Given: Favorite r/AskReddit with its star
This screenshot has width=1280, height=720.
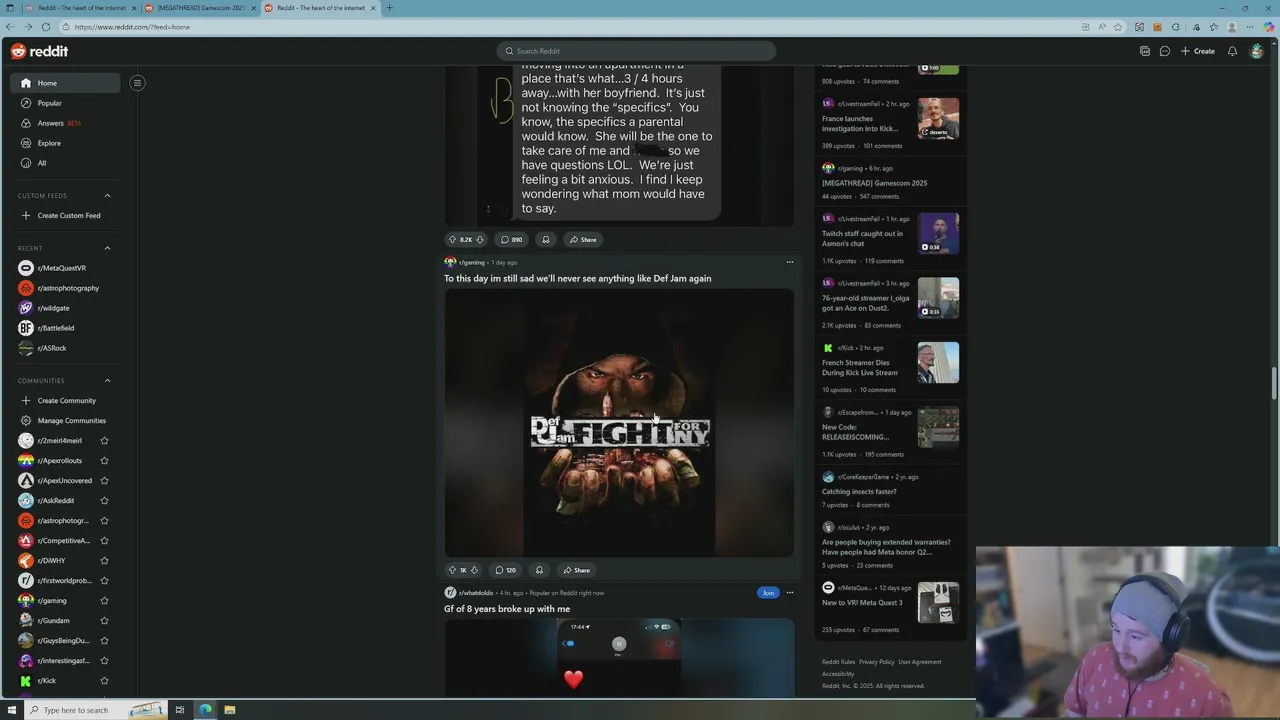Looking at the screenshot, I should pyautogui.click(x=104, y=500).
